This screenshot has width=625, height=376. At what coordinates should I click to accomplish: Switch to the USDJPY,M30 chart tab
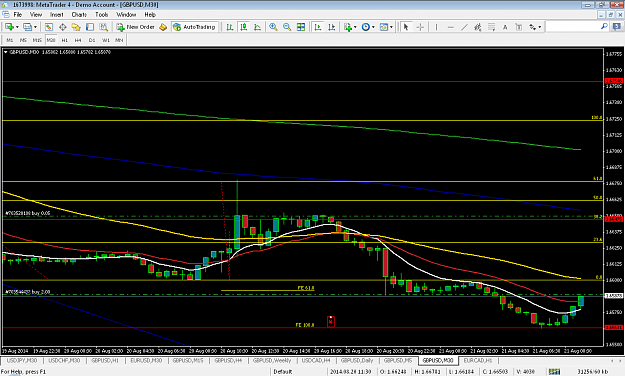[x=22, y=360]
